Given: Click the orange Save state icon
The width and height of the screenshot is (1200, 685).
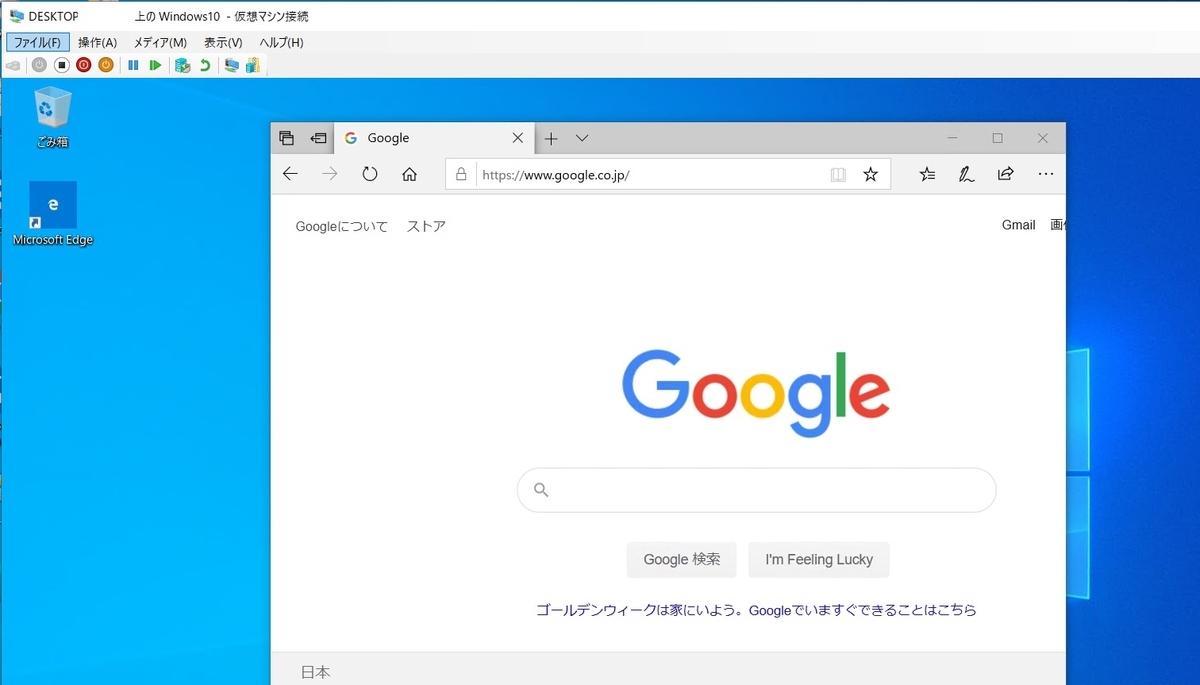Looking at the screenshot, I should point(105,65).
